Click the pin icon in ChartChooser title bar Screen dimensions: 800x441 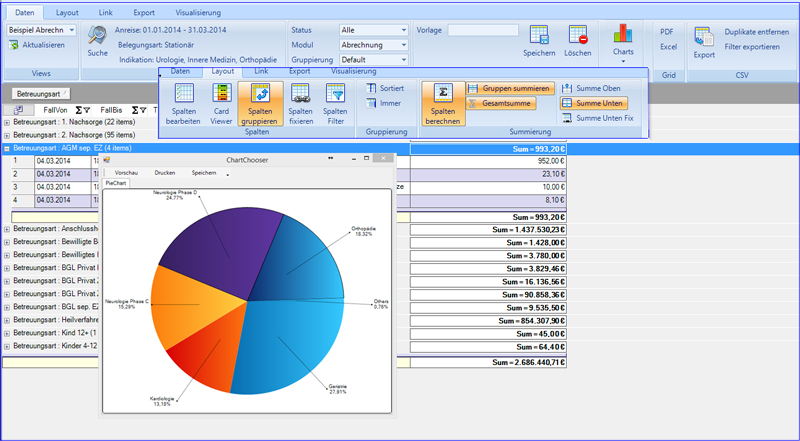point(331,159)
